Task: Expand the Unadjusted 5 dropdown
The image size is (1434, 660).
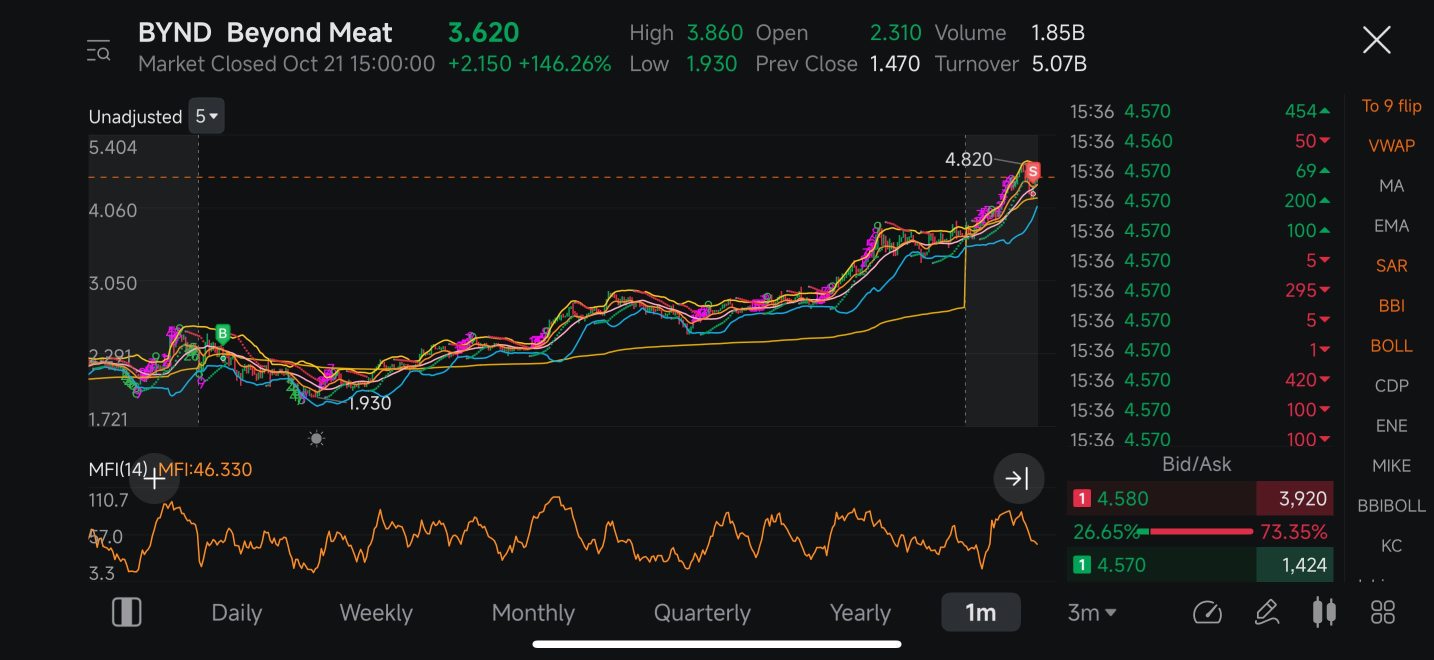Action: tap(208, 116)
